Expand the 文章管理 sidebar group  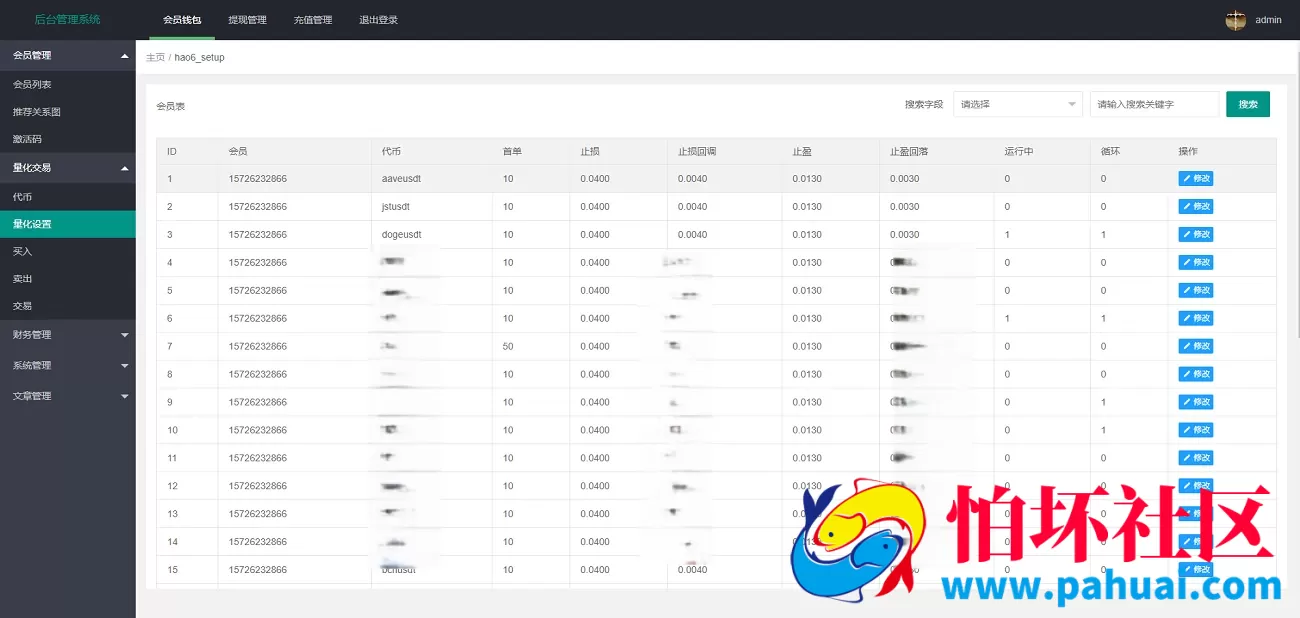click(67, 396)
